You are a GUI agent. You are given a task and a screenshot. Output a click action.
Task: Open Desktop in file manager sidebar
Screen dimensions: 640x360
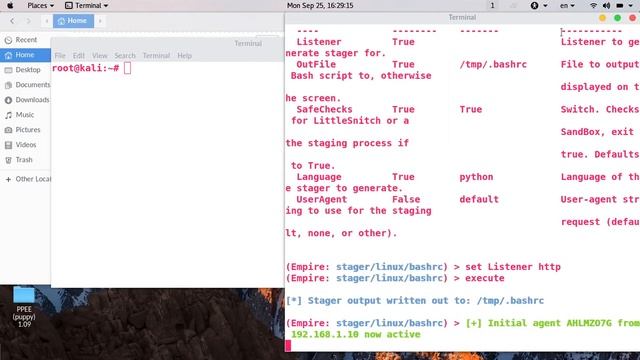tap(25, 70)
